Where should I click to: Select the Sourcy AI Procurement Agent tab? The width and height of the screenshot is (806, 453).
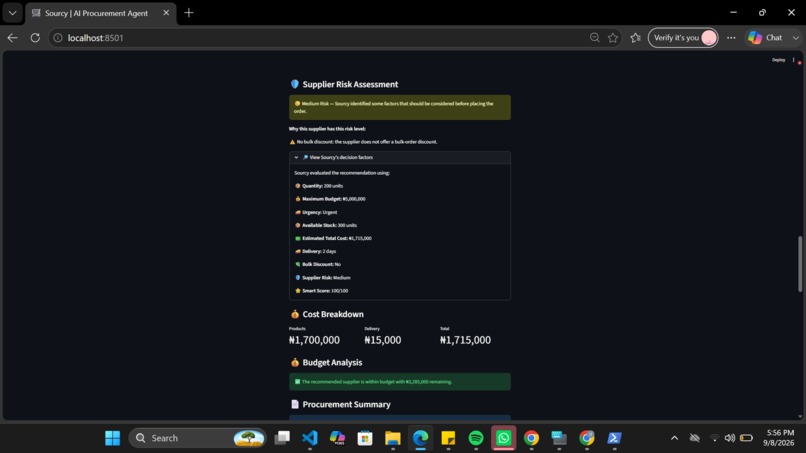(x=96, y=13)
